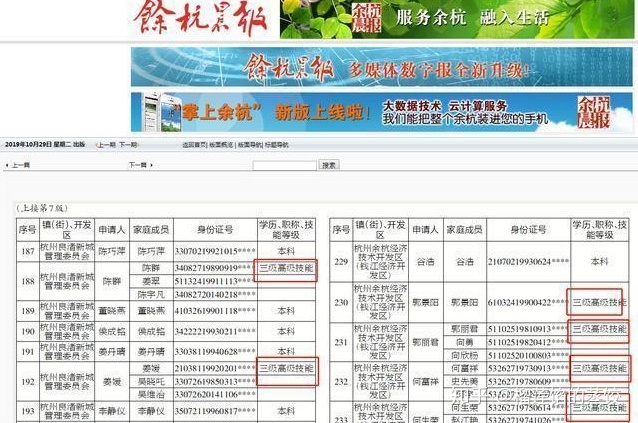The width and height of the screenshot is (638, 423).
Task: Select ID number 51102519820412****
Action: [x=528, y=342]
